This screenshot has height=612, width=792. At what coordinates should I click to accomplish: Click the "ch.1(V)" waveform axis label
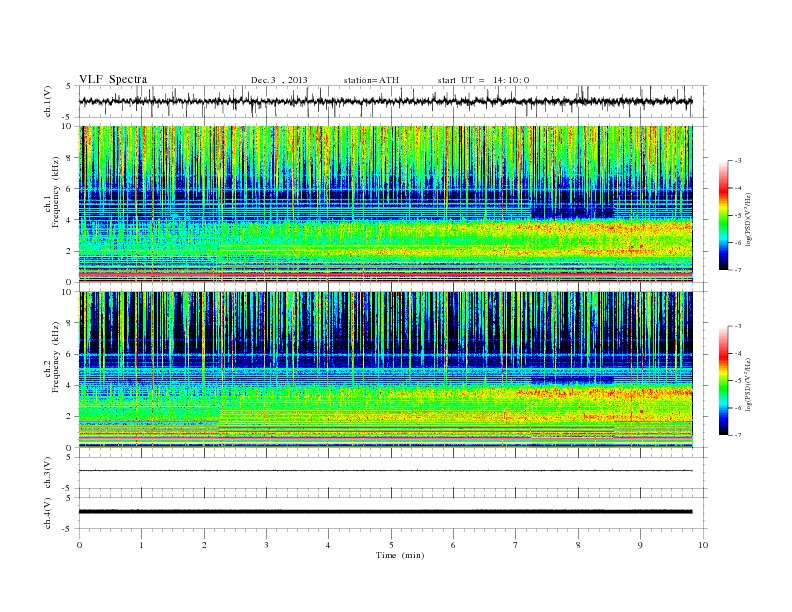point(48,101)
